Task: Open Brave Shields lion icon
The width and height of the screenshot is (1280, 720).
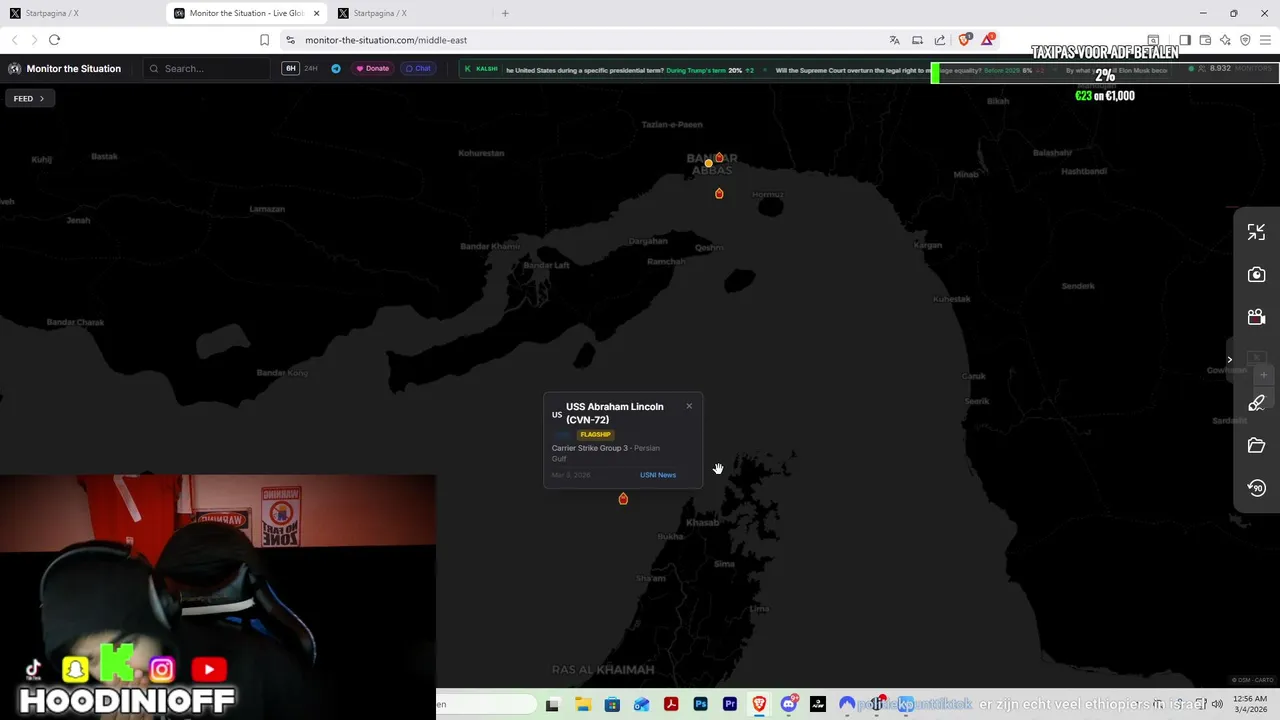Action: coord(965,40)
